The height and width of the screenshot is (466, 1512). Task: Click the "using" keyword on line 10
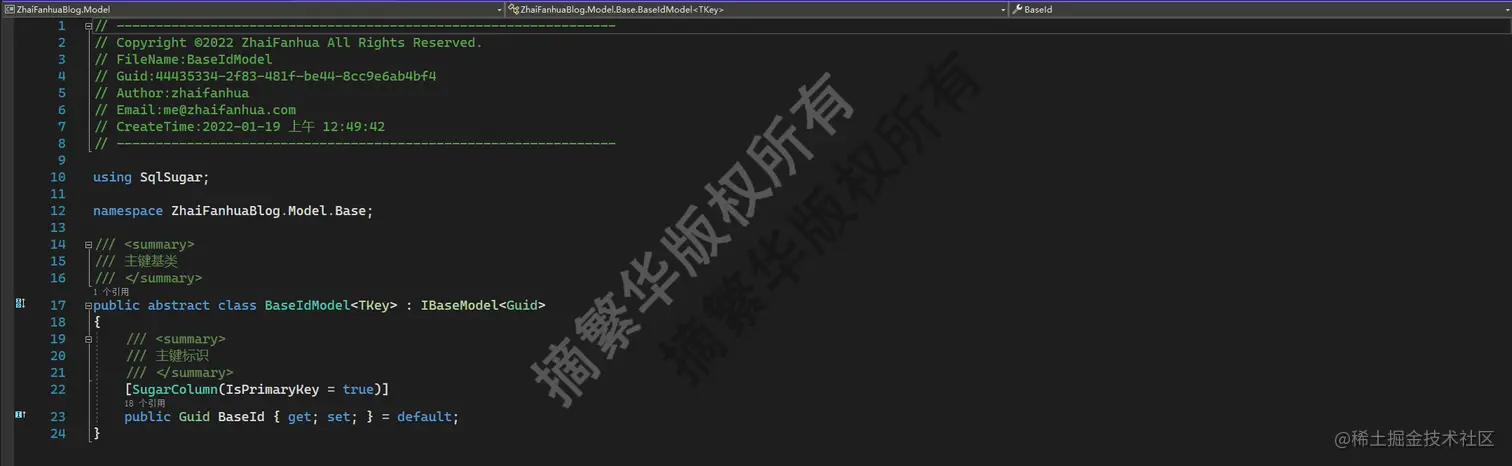(112, 177)
